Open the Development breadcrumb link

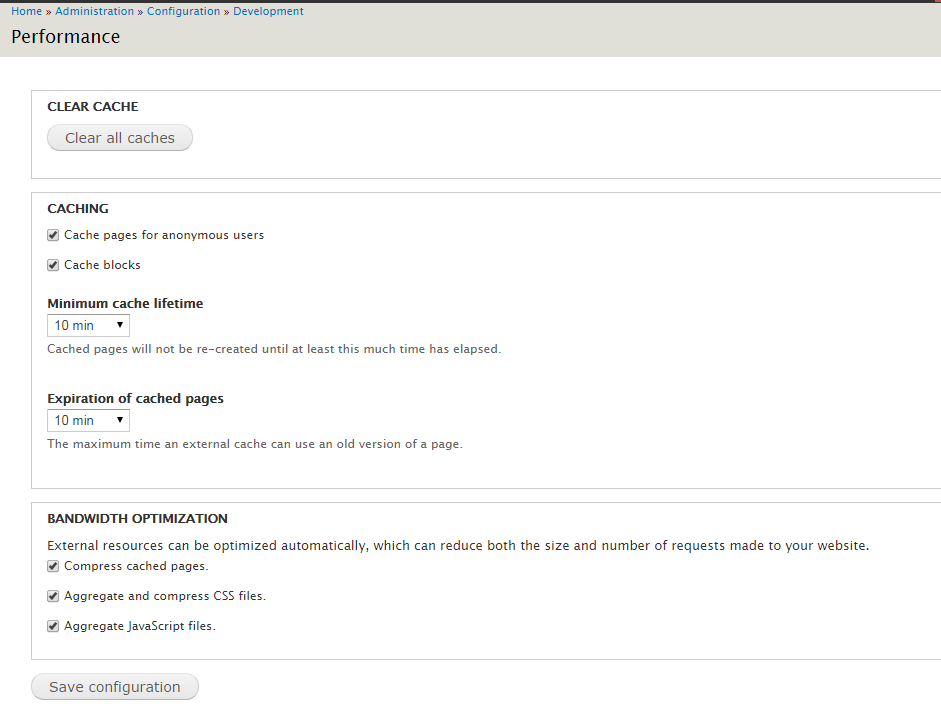tap(268, 11)
